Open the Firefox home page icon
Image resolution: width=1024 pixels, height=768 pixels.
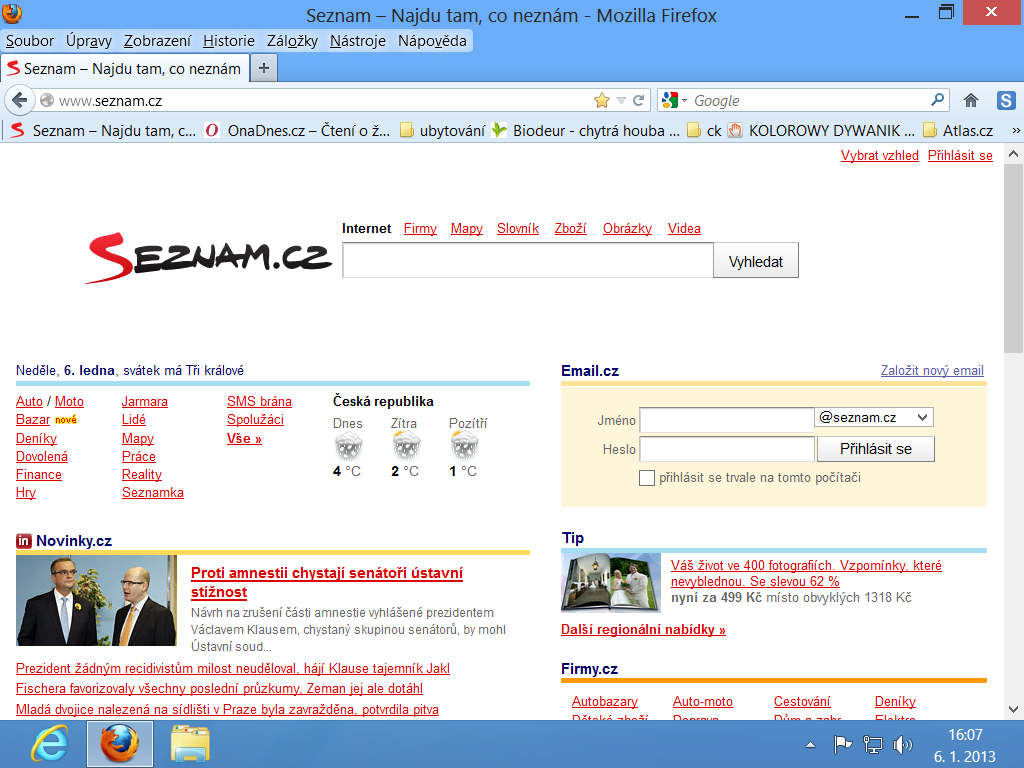point(970,101)
